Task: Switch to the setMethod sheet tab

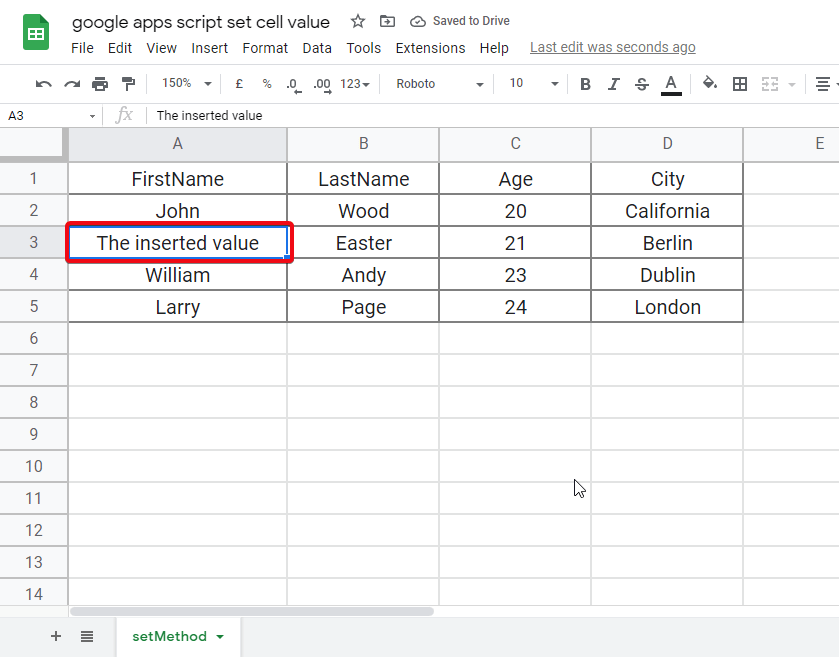Action: [171, 636]
